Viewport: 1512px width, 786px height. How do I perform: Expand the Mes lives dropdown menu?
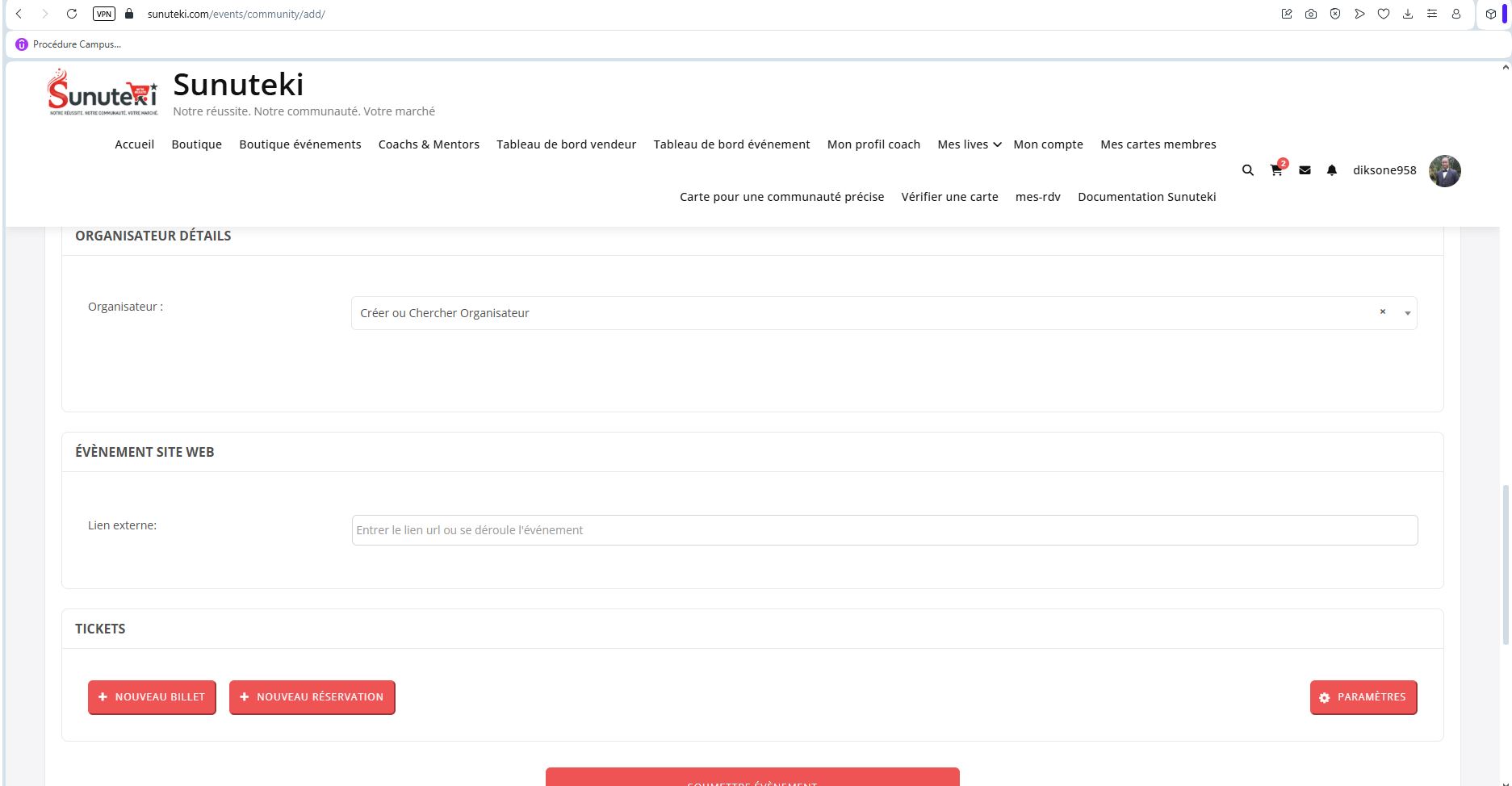point(969,144)
